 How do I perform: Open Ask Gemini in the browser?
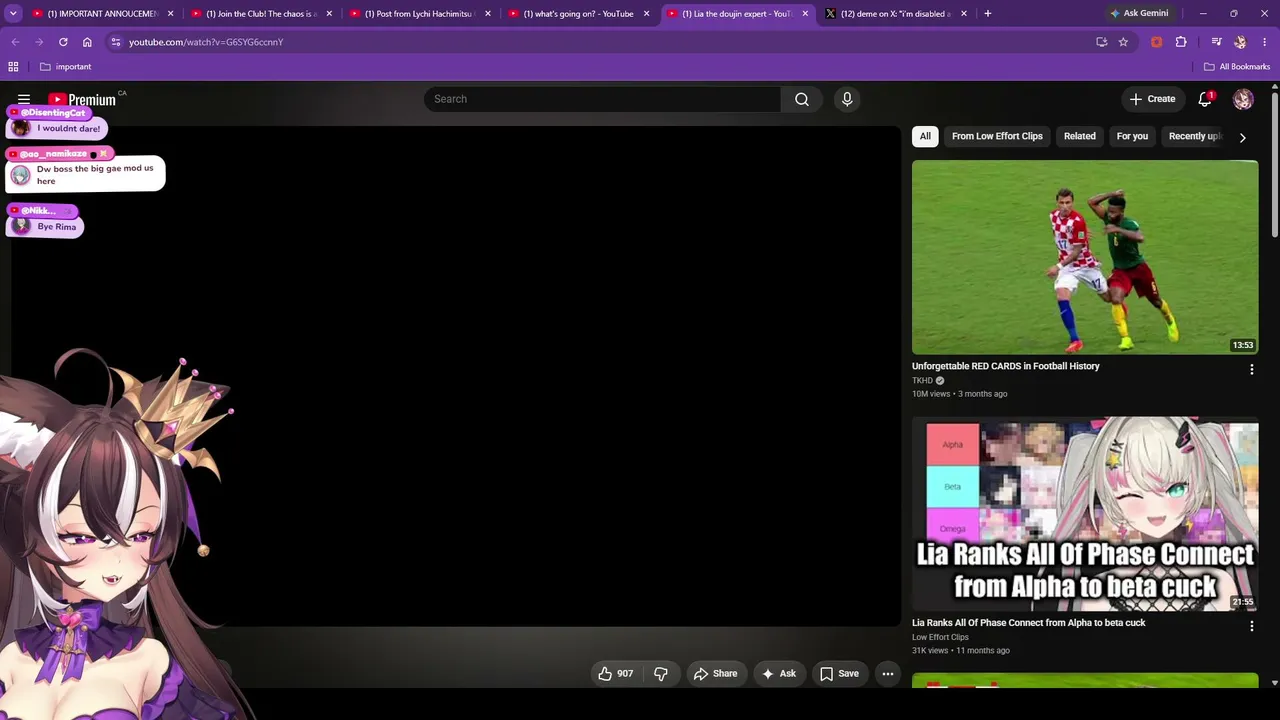coord(1138,14)
